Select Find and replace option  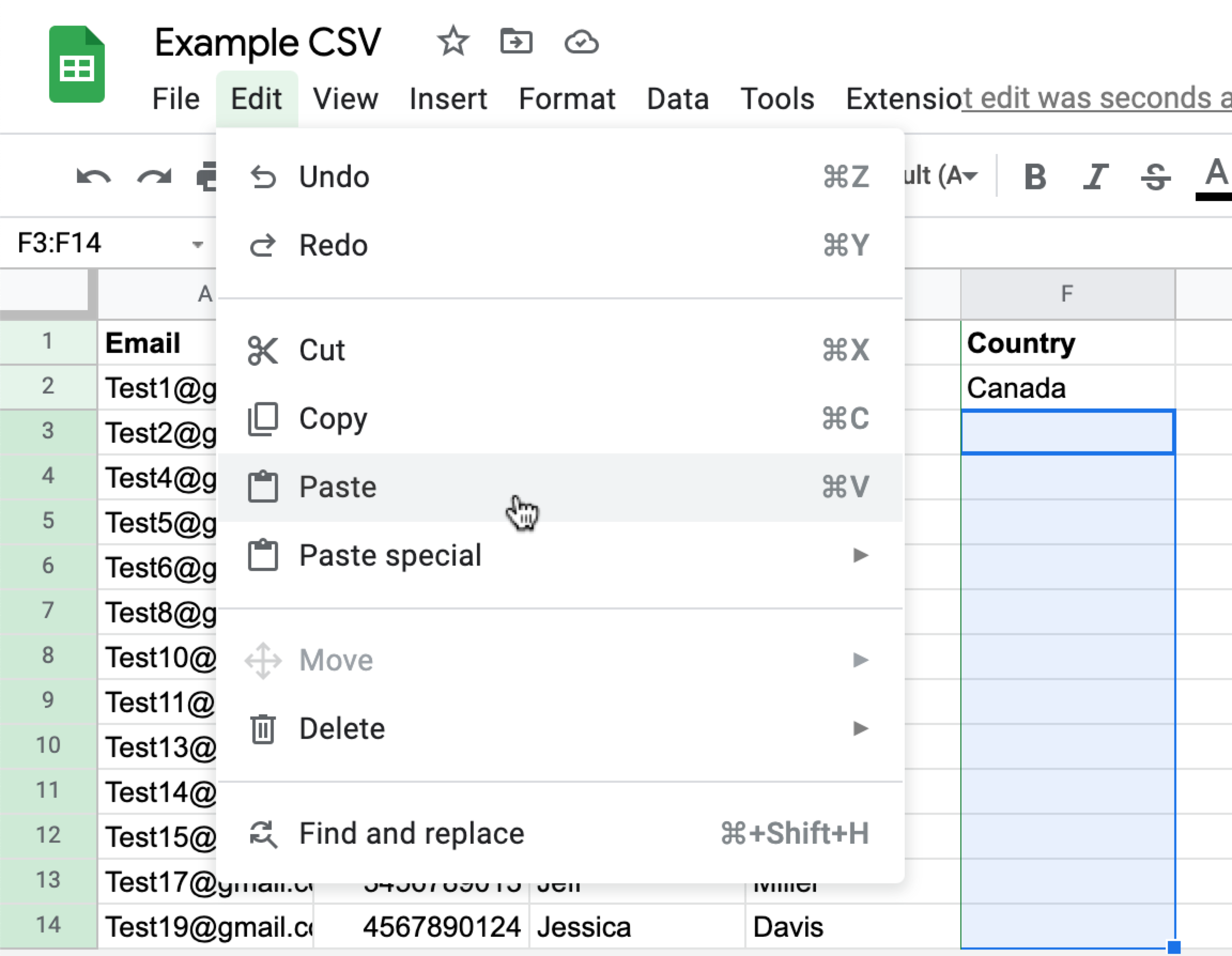click(x=411, y=833)
